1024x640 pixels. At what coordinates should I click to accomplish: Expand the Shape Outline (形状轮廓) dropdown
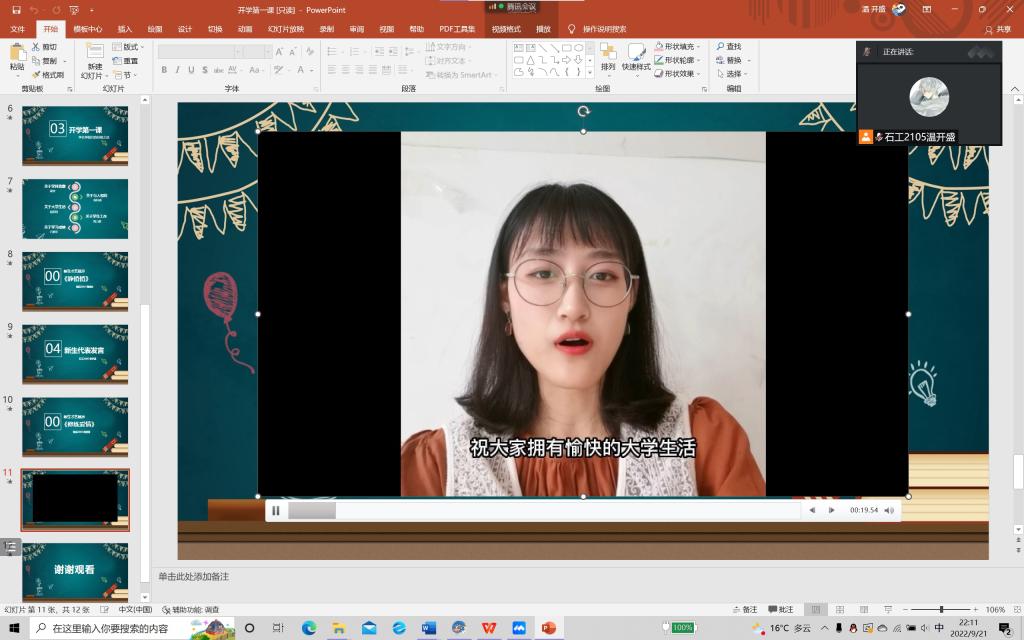(x=679, y=60)
